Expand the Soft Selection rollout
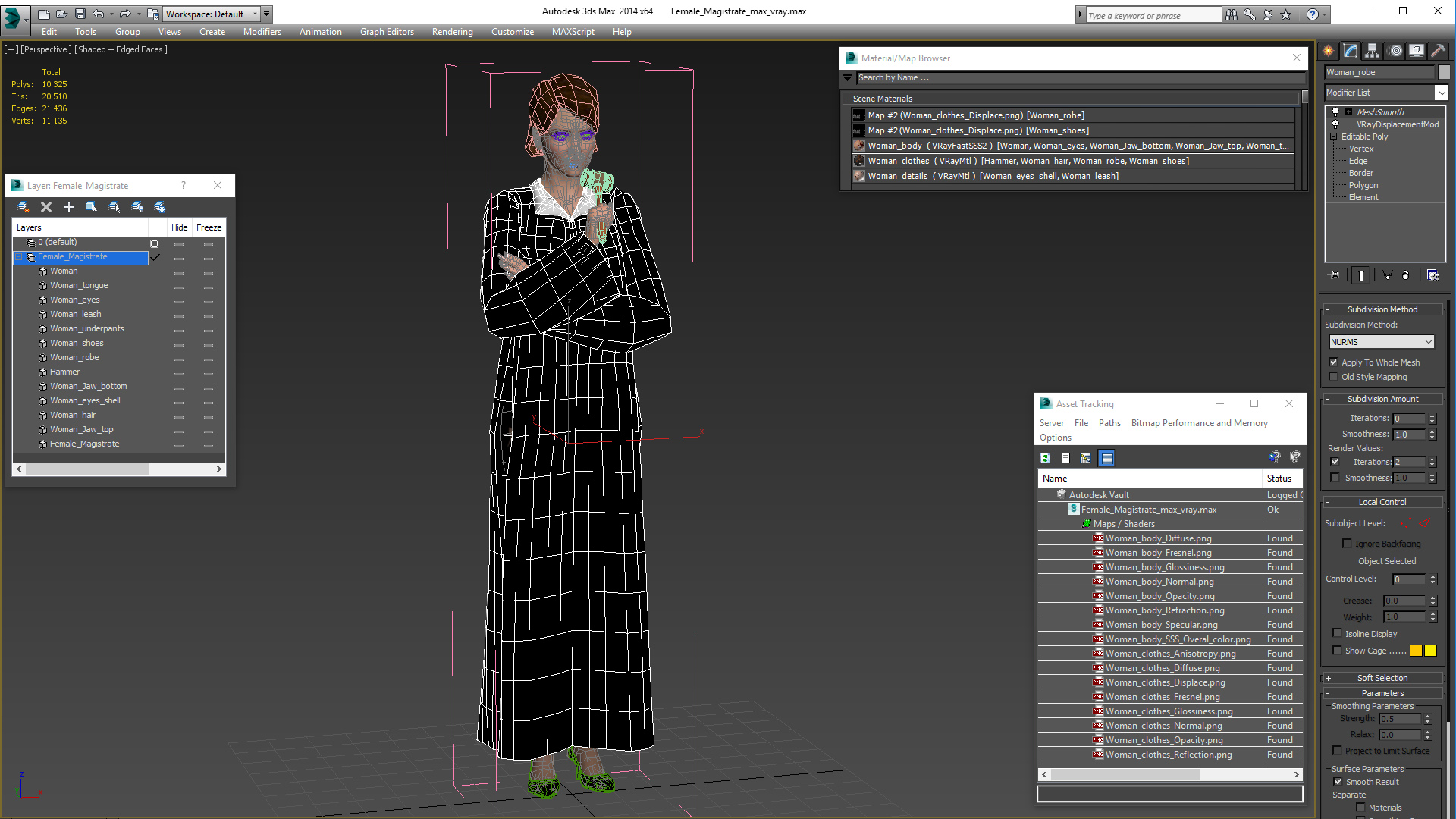This screenshot has width=1456, height=819. [1382, 678]
